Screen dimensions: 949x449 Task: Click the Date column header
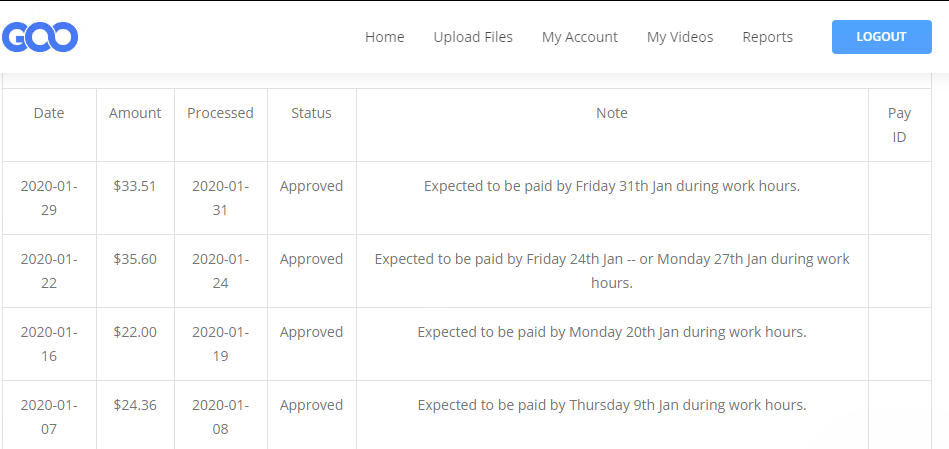(49, 113)
